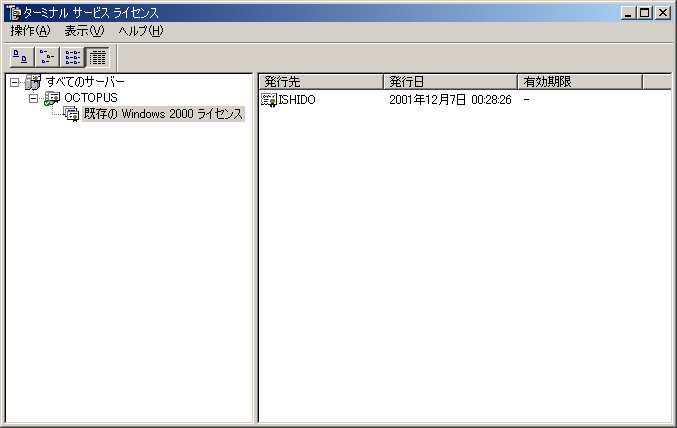Select the details view toolbar button
The height and width of the screenshot is (428, 677).
pos(98,57)
